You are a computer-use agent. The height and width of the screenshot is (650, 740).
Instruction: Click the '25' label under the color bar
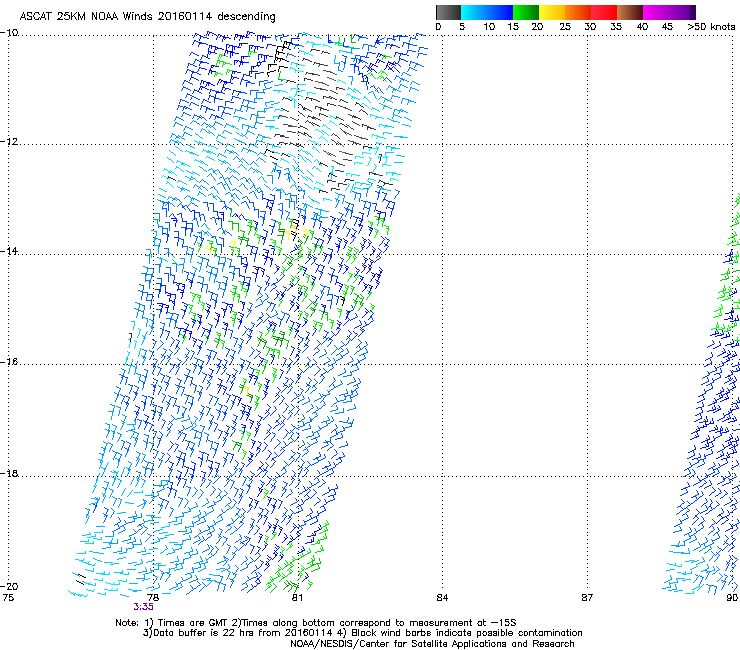[565, 27]
